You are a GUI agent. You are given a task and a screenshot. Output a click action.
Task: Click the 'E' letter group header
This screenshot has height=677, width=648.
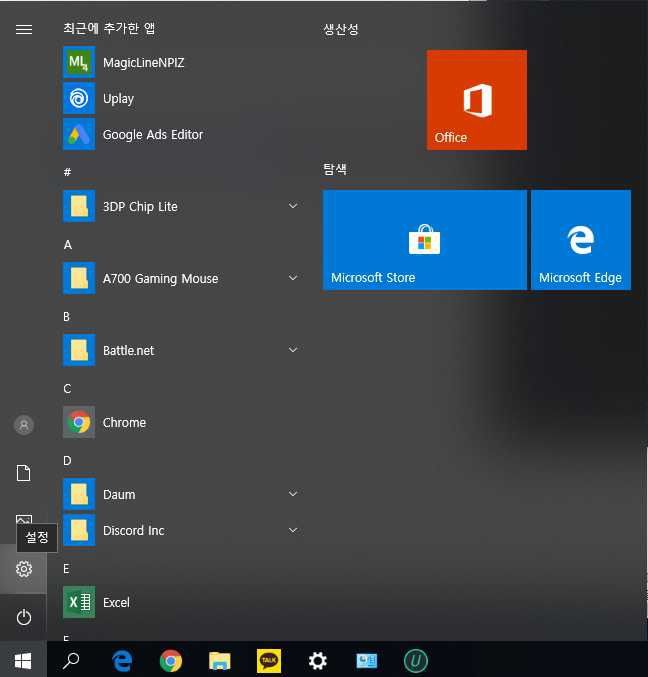tap(66, 569)
